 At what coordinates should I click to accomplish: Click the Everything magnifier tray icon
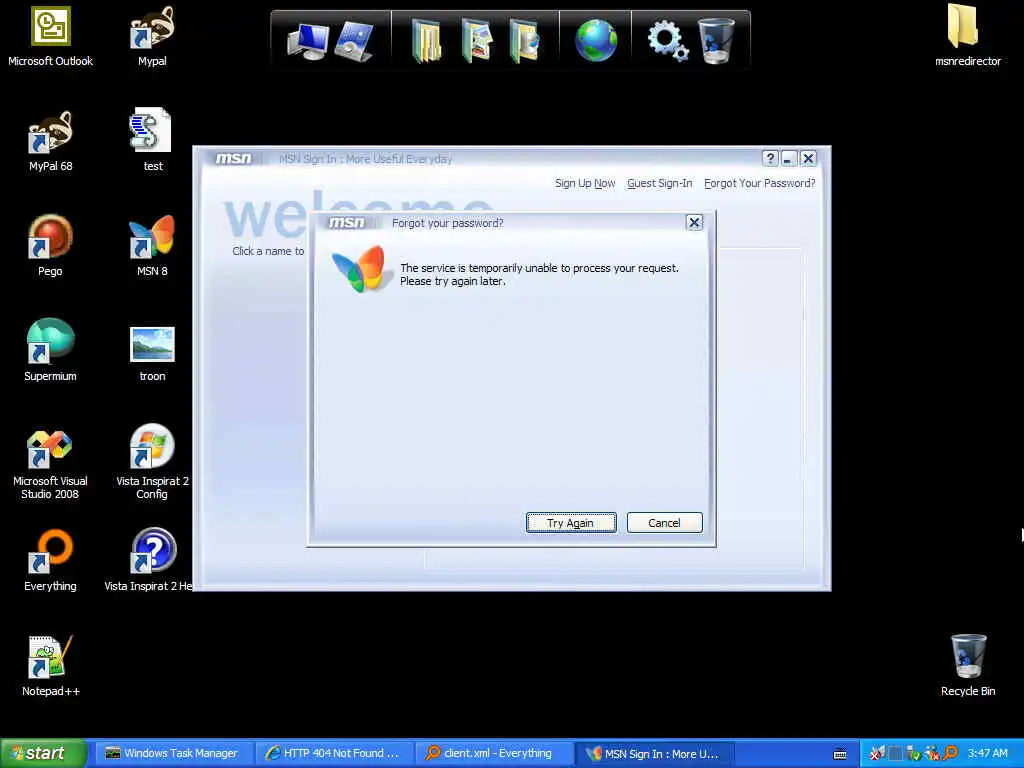click(x=951, y=754)
